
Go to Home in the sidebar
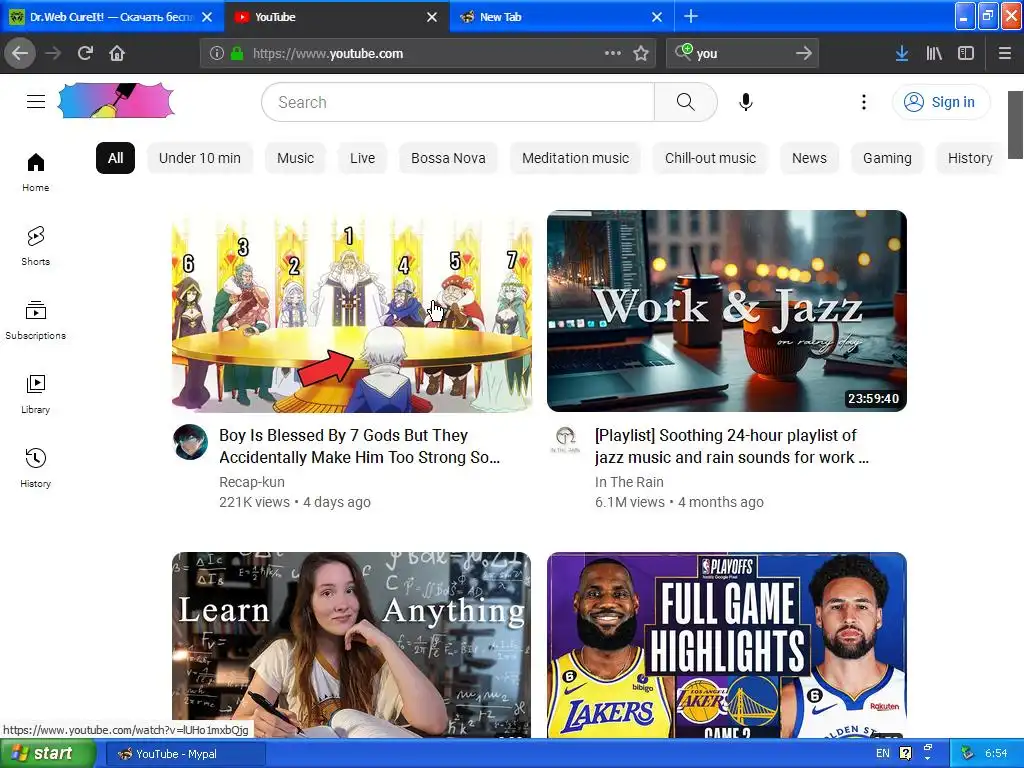point(35,172)
